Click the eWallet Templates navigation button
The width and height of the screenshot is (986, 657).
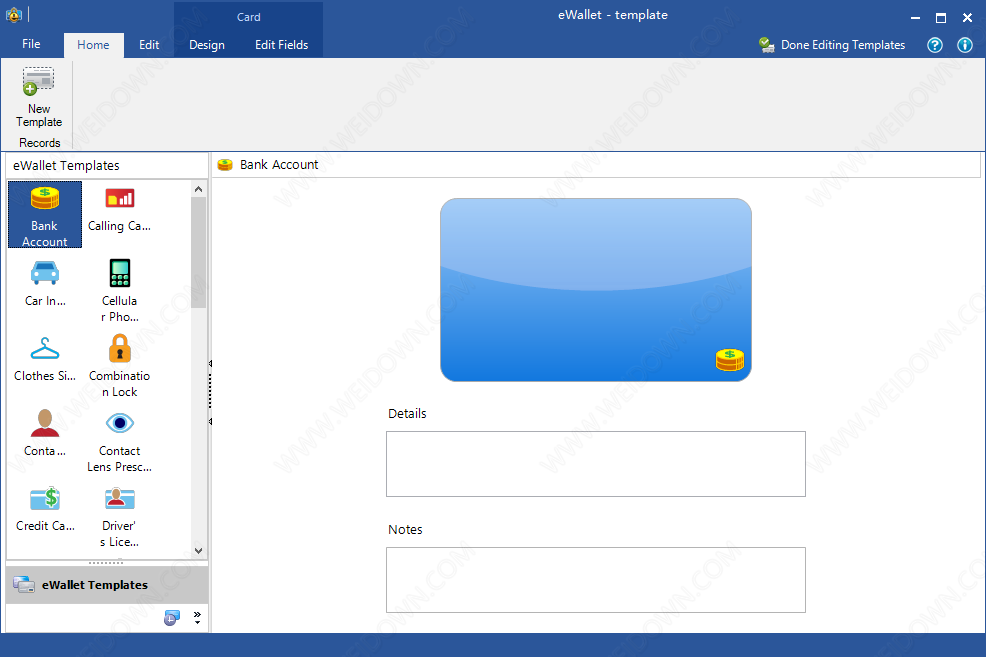[x=107, y=585]
